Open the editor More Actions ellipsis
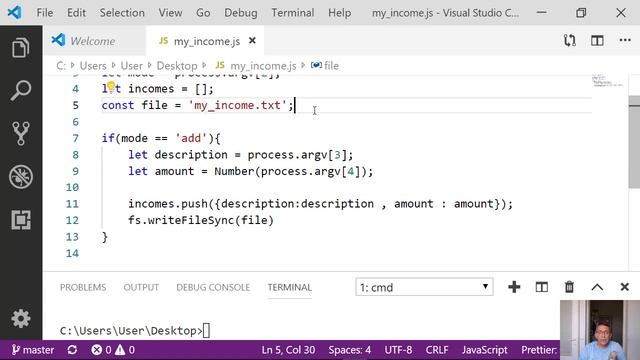Image resolution: width=640 pixels, height=360 pixels. click(625, 40)
